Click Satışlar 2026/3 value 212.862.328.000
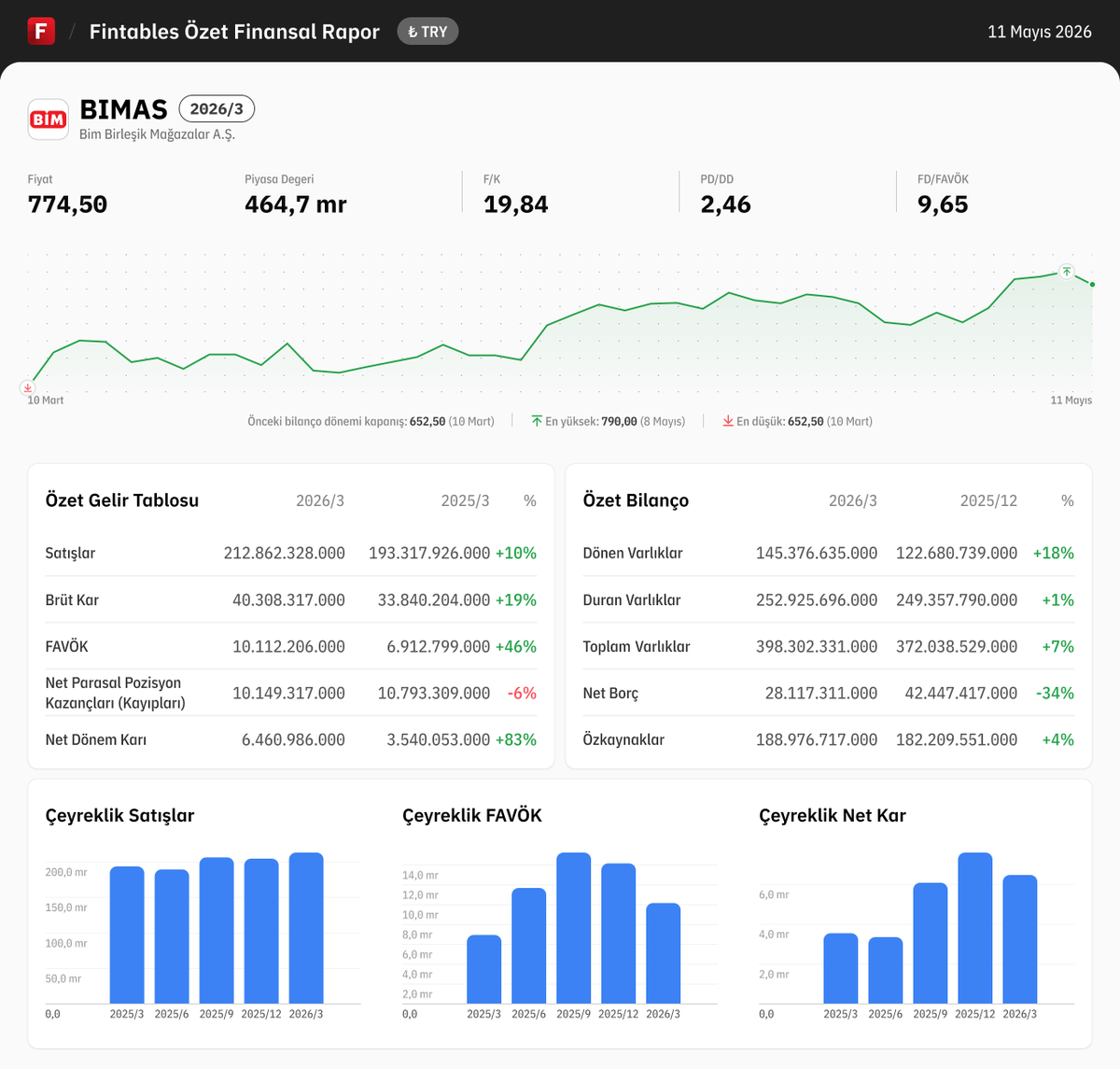Viewport: 1120px width, 1069px height. (285, 553)
